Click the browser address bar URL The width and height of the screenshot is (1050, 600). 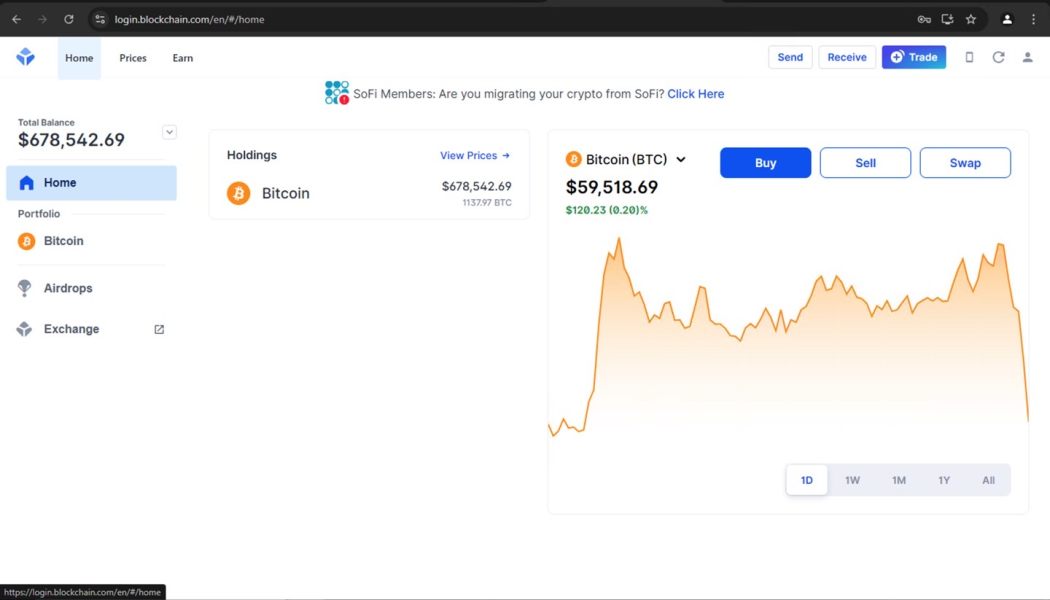pos(190,19)
